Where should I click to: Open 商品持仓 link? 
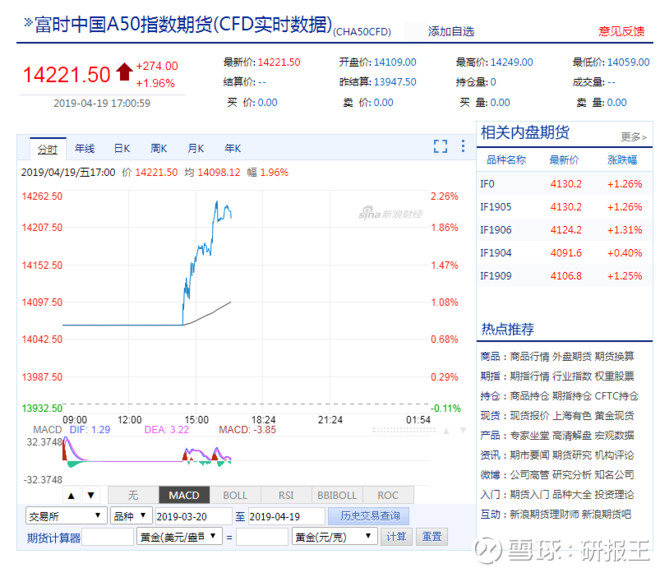530,396
